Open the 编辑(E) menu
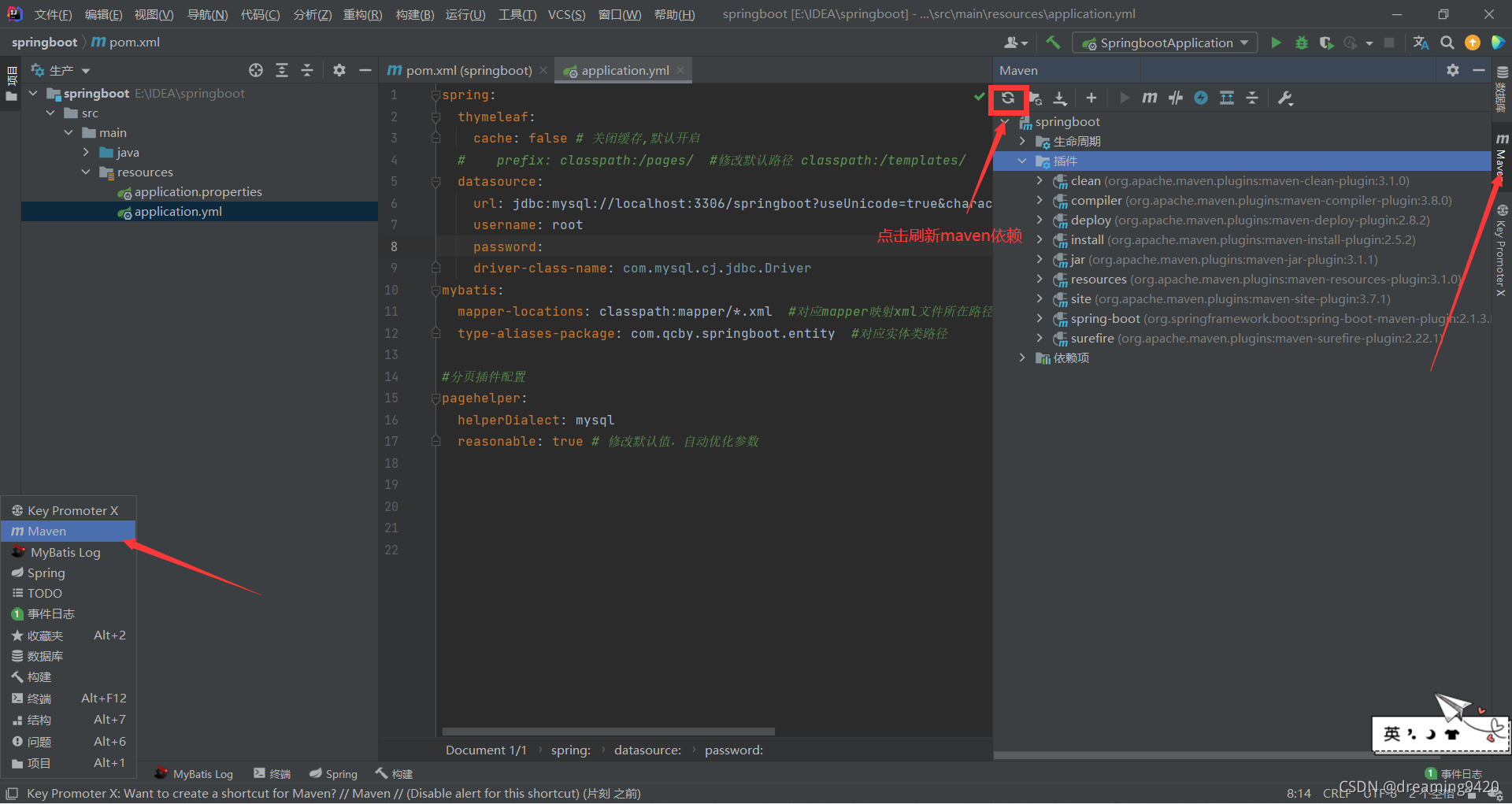 click(103, 14)
